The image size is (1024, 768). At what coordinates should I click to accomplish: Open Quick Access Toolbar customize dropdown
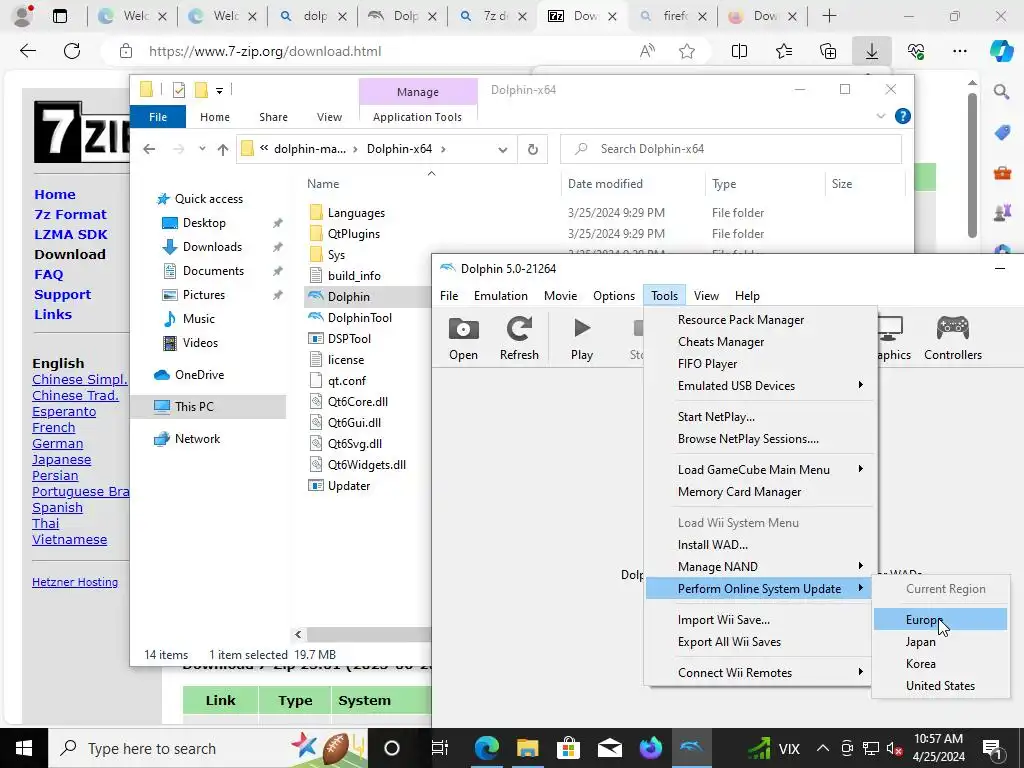219,91
